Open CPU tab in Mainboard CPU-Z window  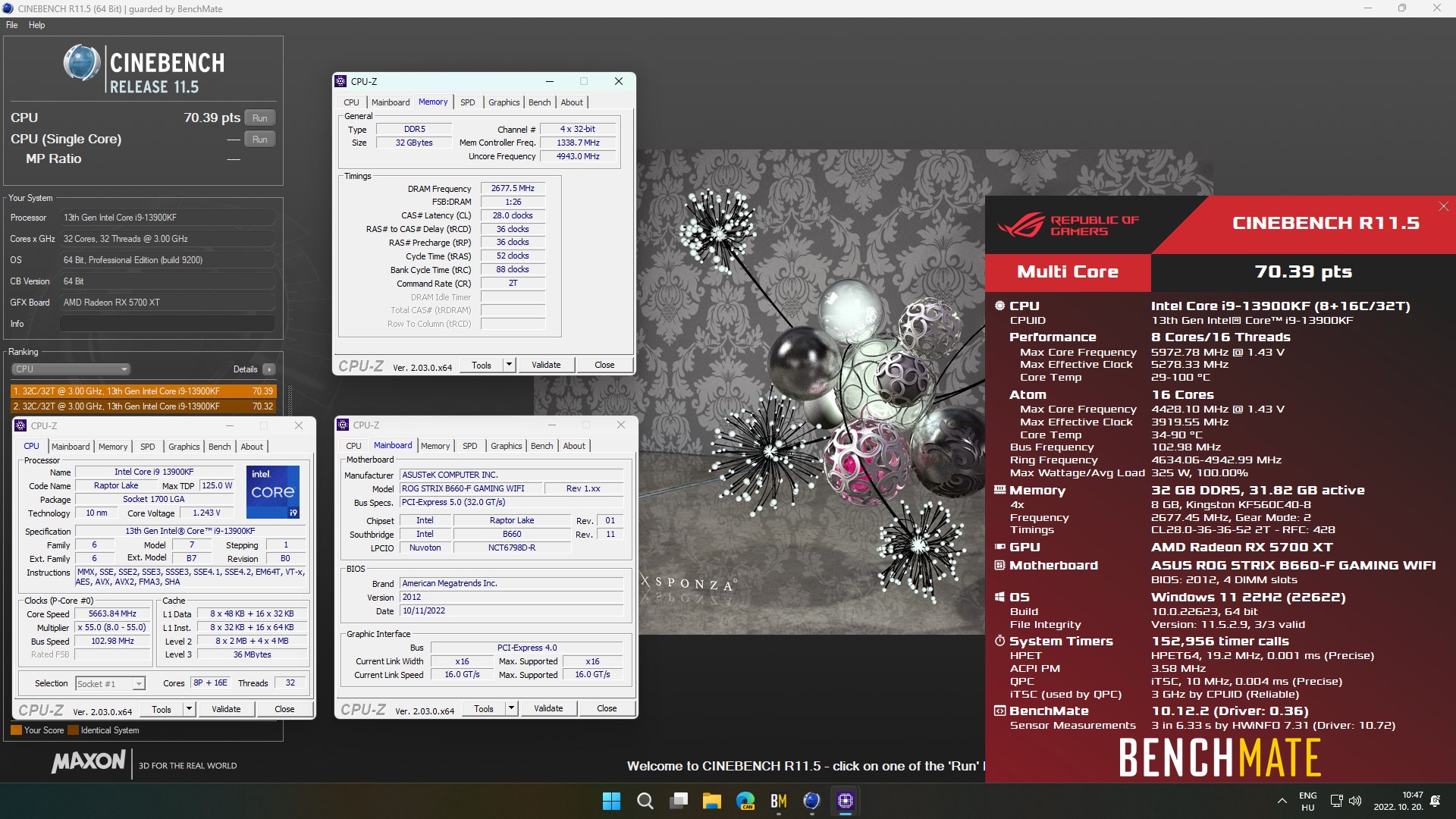(x=353, y=446)
